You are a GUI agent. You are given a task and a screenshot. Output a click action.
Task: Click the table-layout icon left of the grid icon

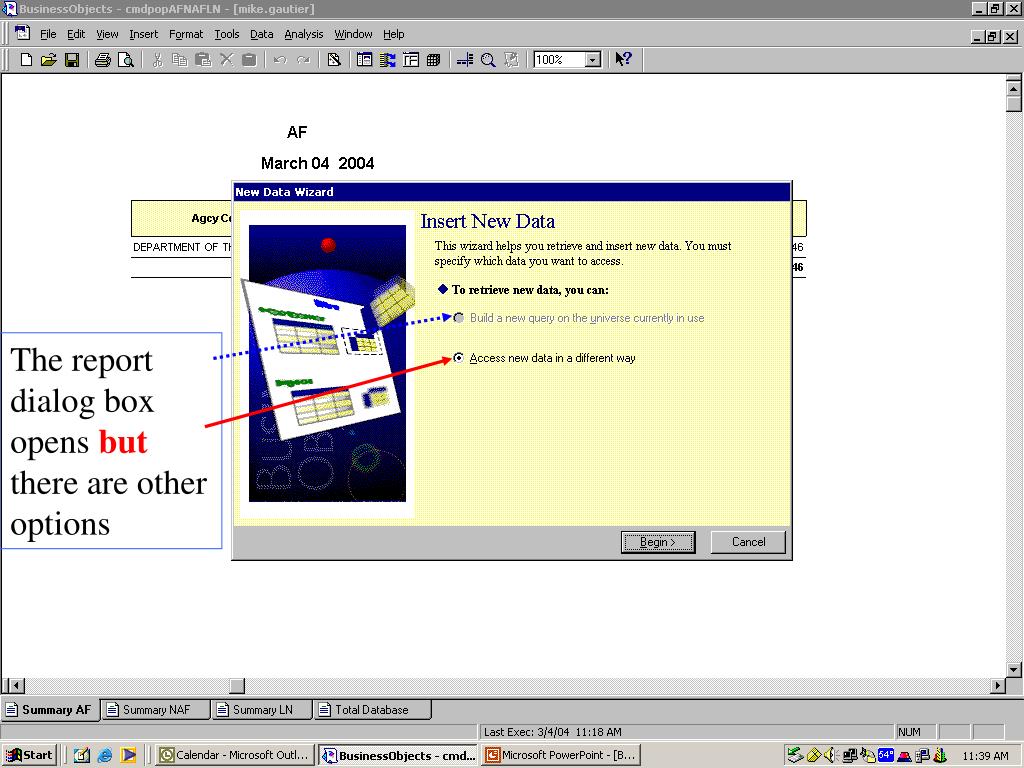[411, 60]
